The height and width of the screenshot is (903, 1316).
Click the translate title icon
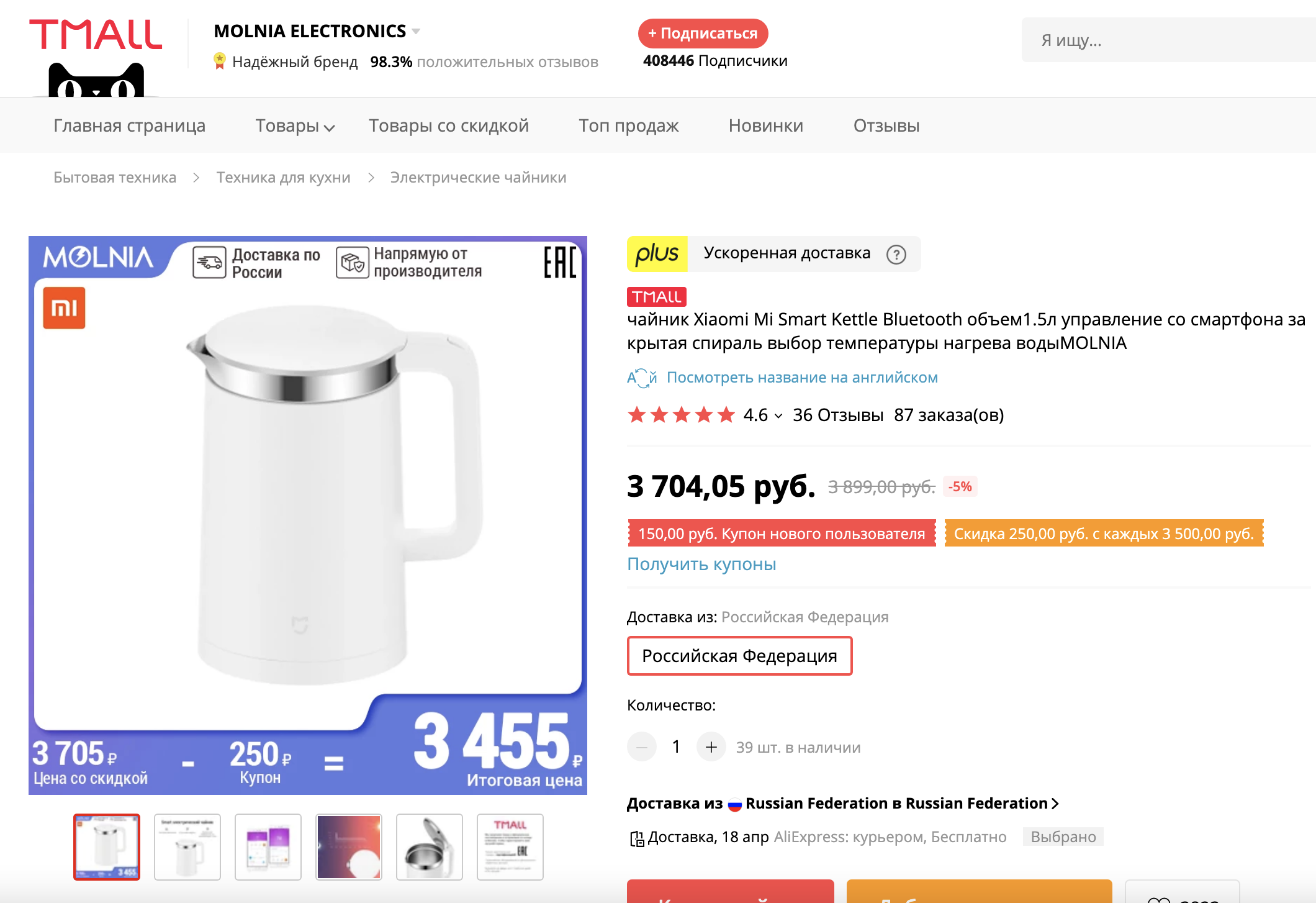(641, 378)
